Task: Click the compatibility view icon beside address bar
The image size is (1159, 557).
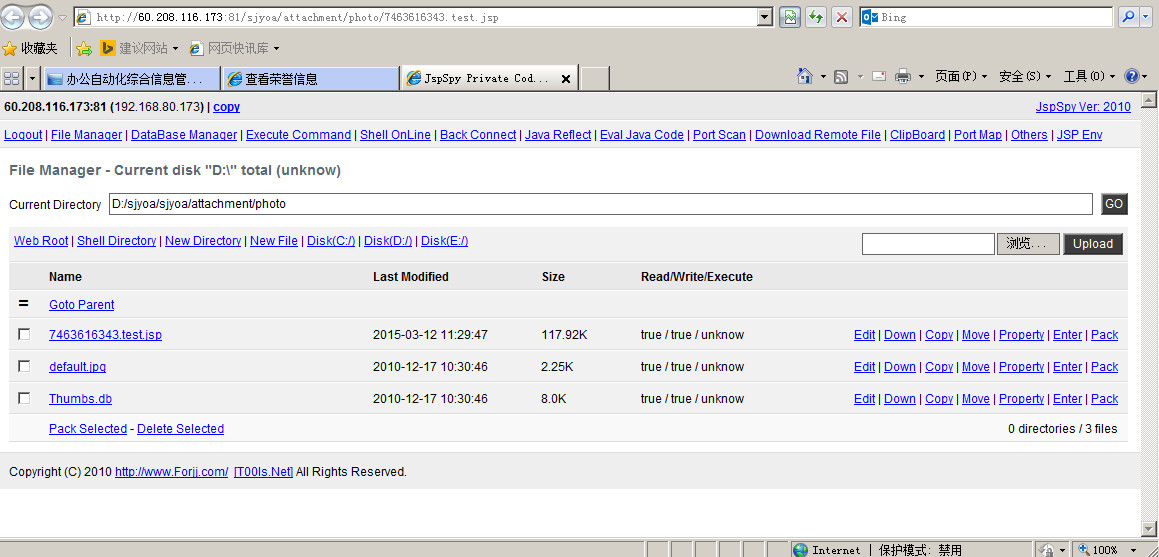Action: (789, 17)
